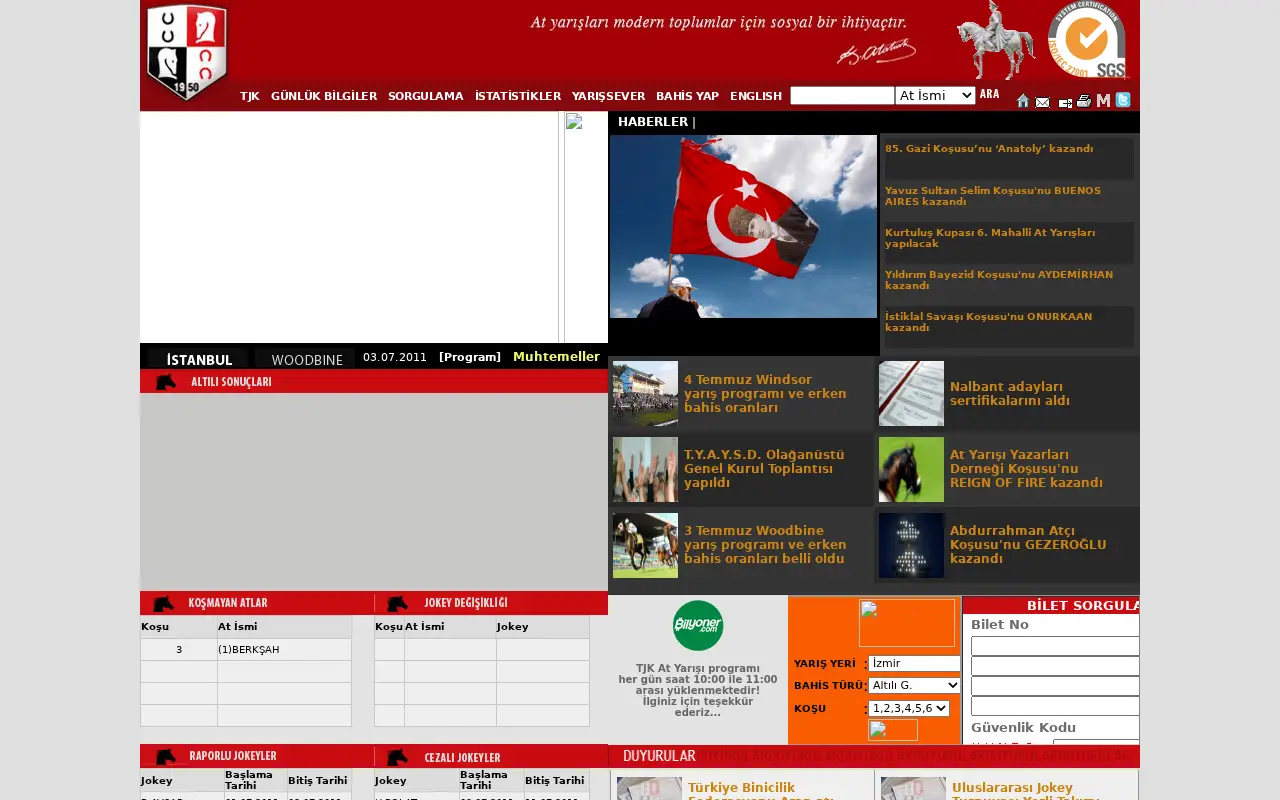
Task: Focus the top search text field
Action: click(x=842, y=96)
